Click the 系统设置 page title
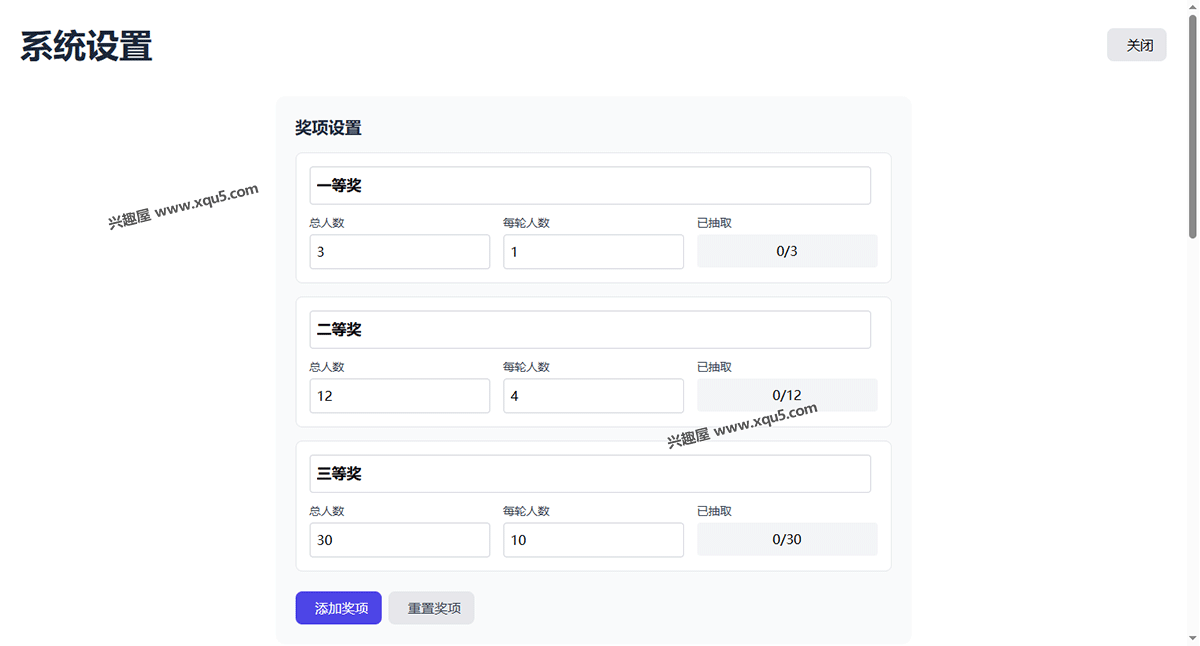The height and width of the screenshot is (646, 1200). coord(87,47)
